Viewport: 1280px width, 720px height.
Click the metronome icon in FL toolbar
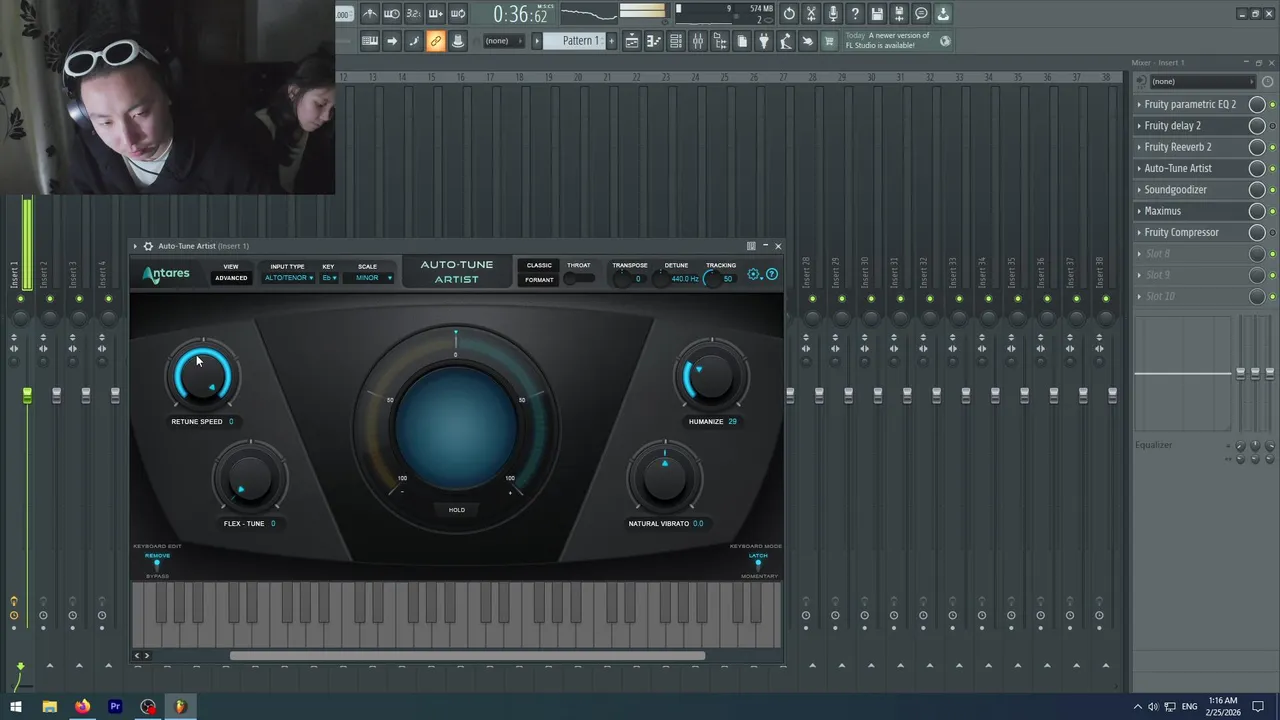pyautogui.click(x=370, y=14)
